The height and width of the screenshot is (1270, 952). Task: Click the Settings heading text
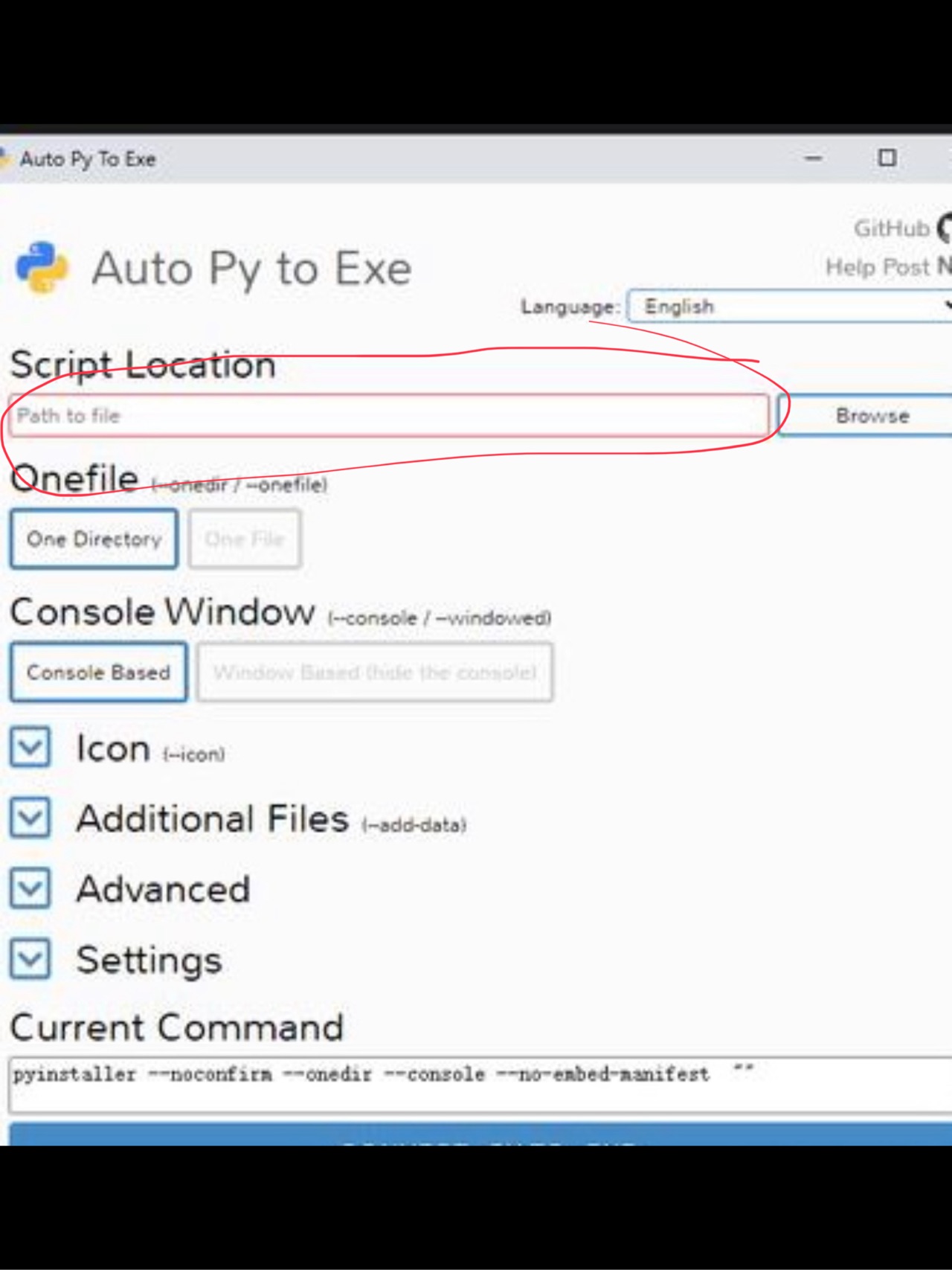[149, 960]
